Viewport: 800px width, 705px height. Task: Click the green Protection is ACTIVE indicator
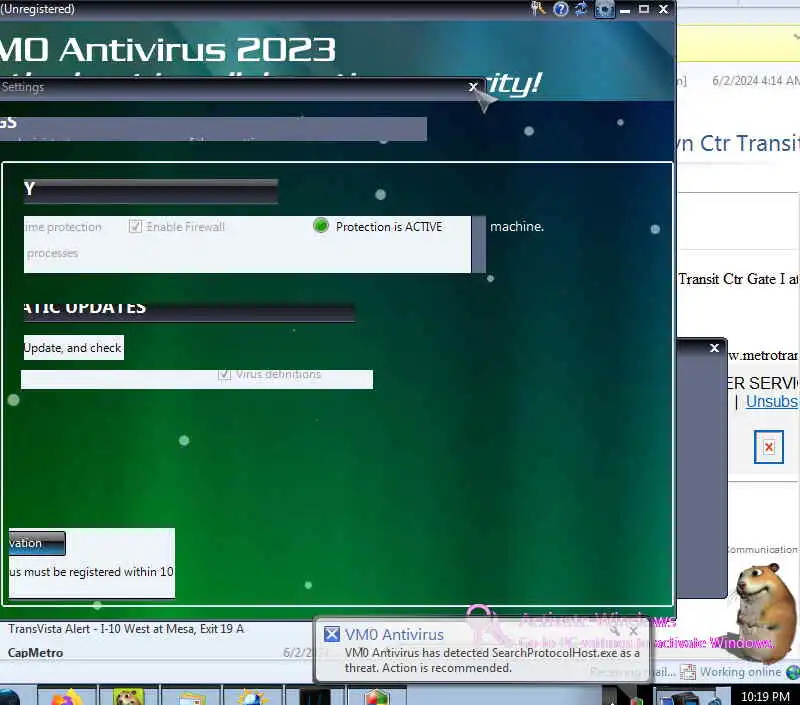[321, 225]
